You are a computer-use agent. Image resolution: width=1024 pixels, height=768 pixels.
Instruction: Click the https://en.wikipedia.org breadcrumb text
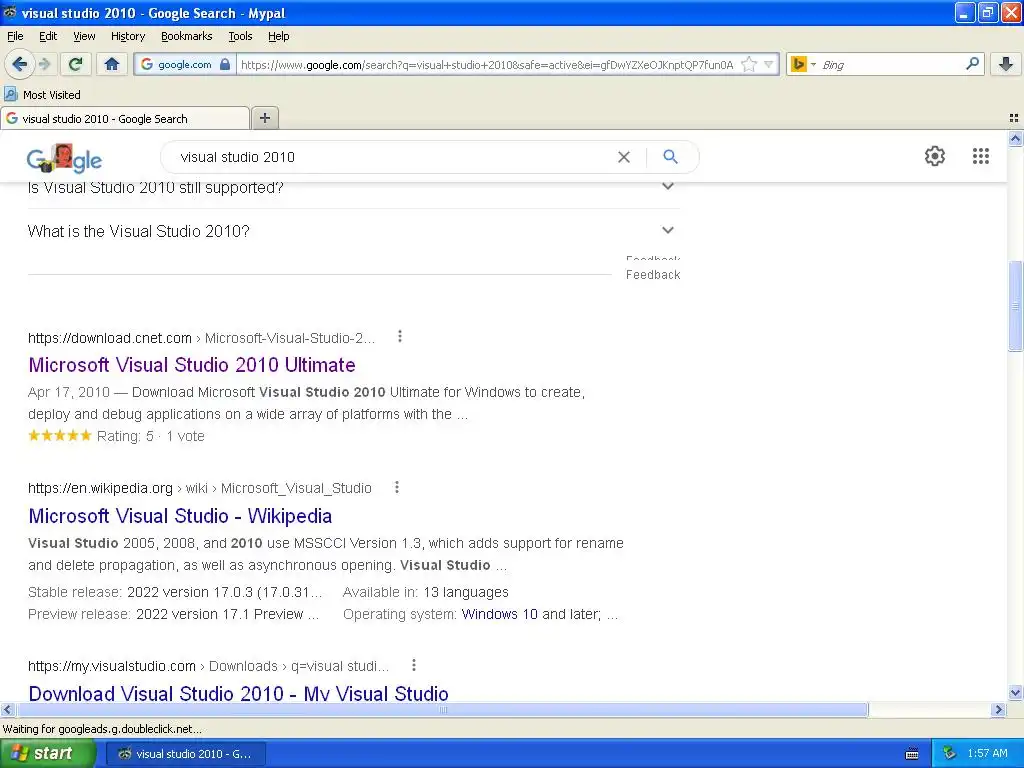click(100, 488)
